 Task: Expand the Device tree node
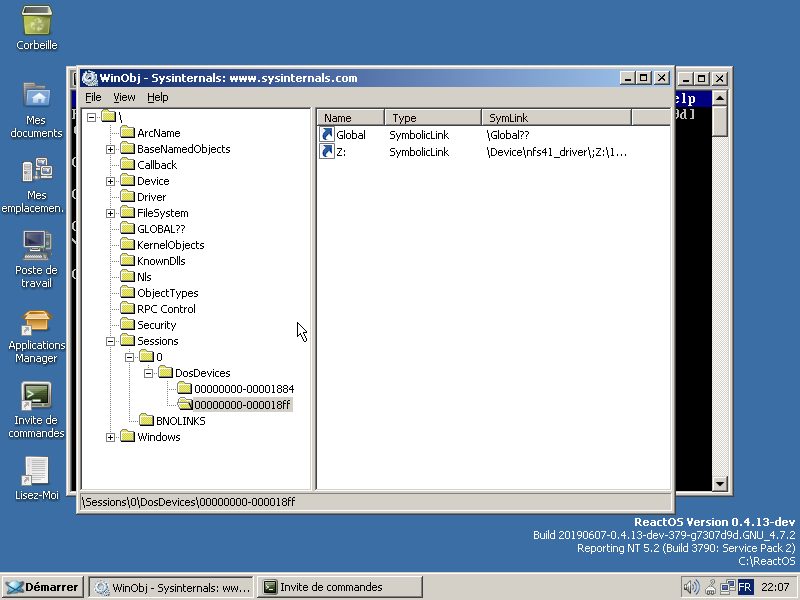click(x=110, y=181)
